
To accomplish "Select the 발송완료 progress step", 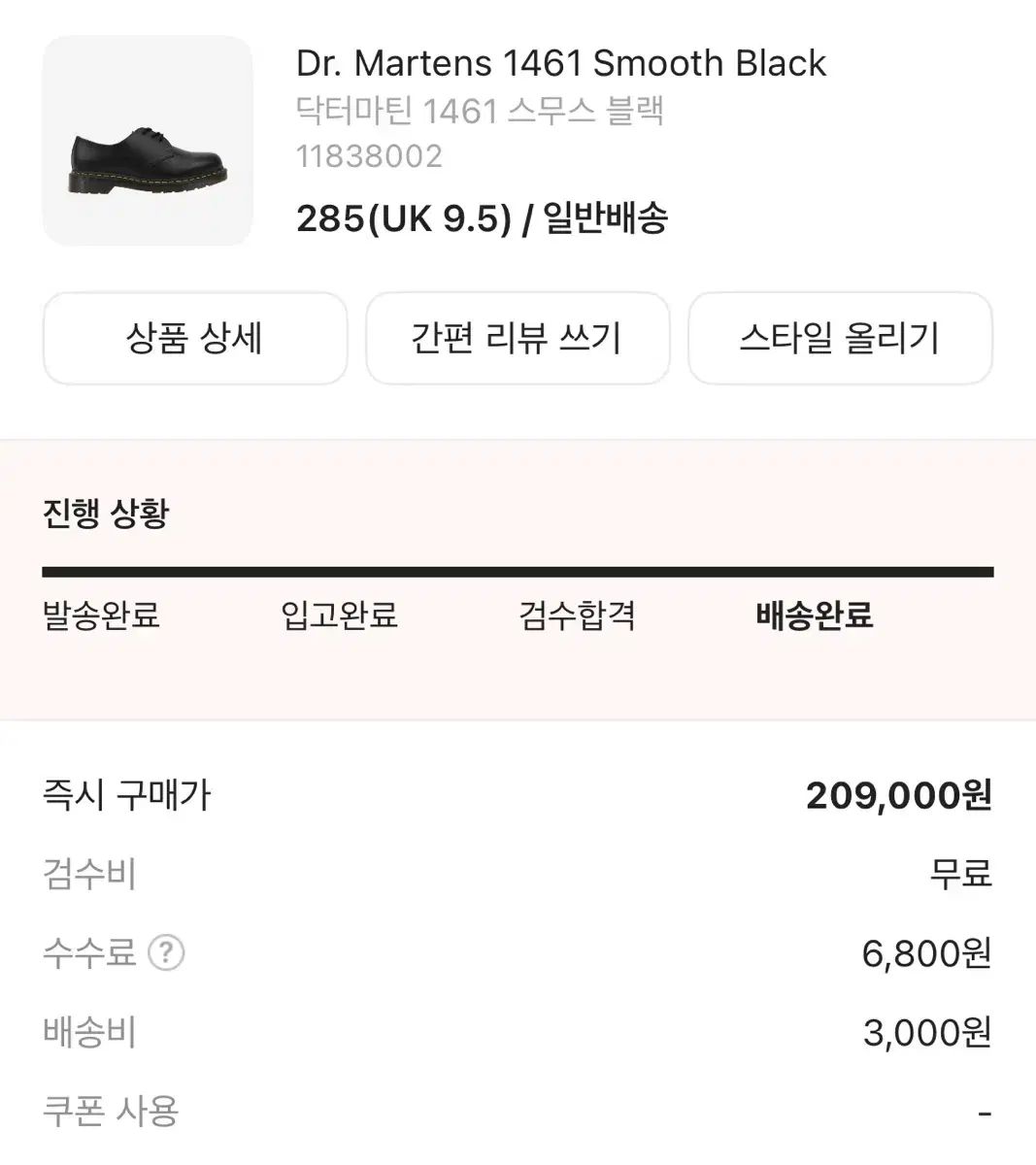I will (101, 616).
